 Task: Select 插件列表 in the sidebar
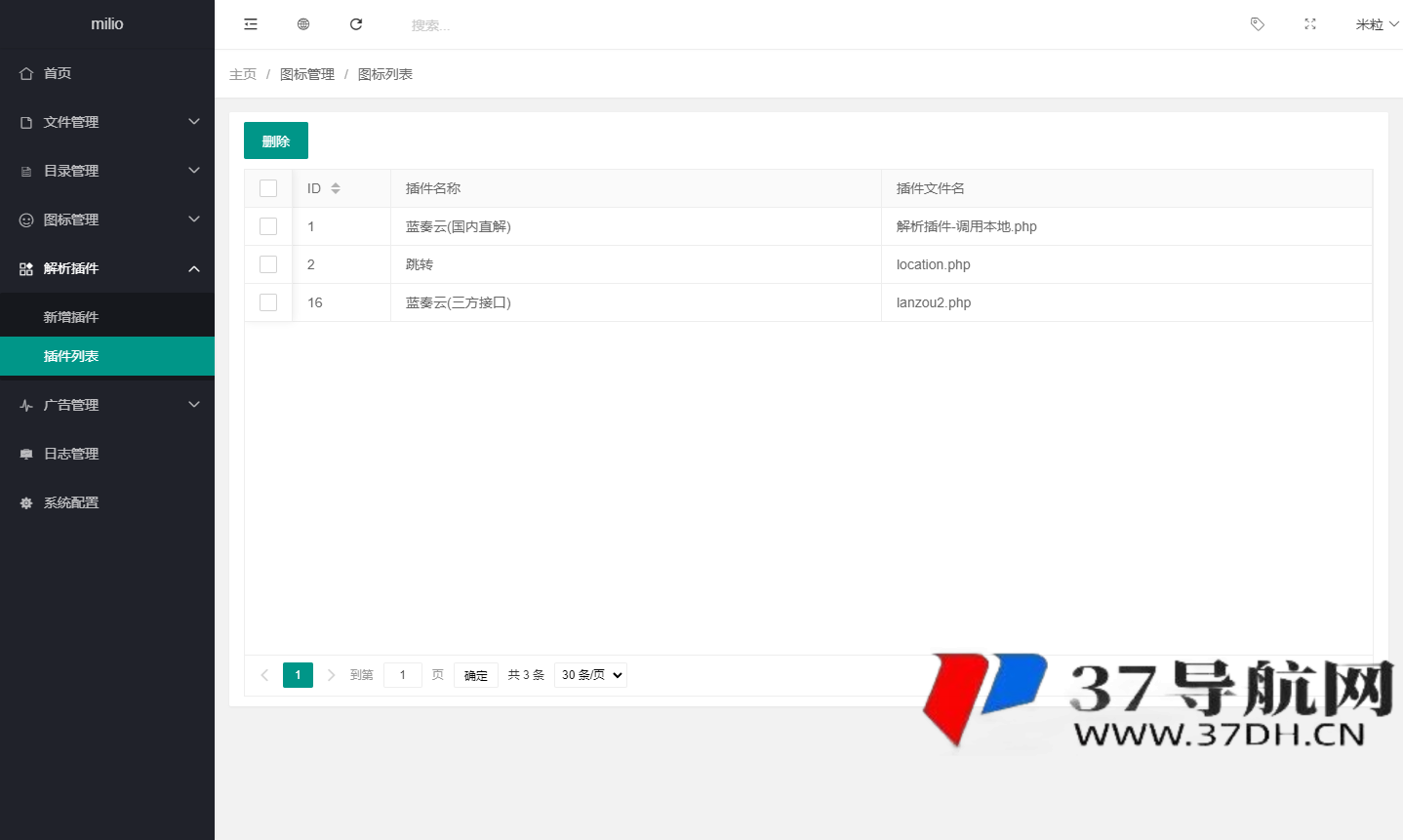pos(71,356)
